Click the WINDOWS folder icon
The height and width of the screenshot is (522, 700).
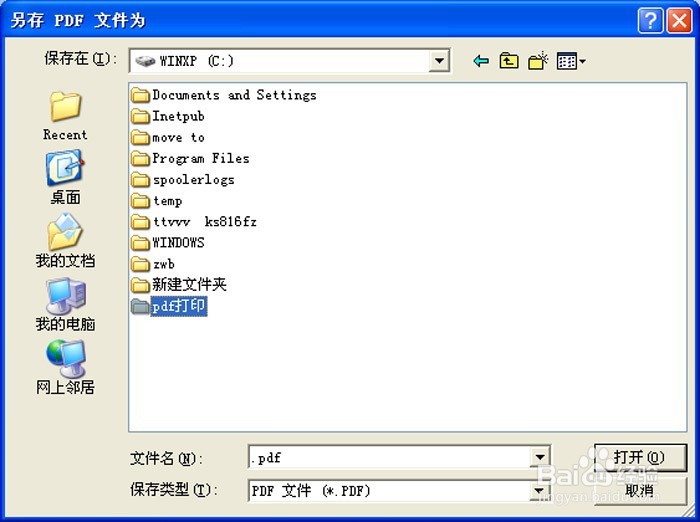pos(140,243)
